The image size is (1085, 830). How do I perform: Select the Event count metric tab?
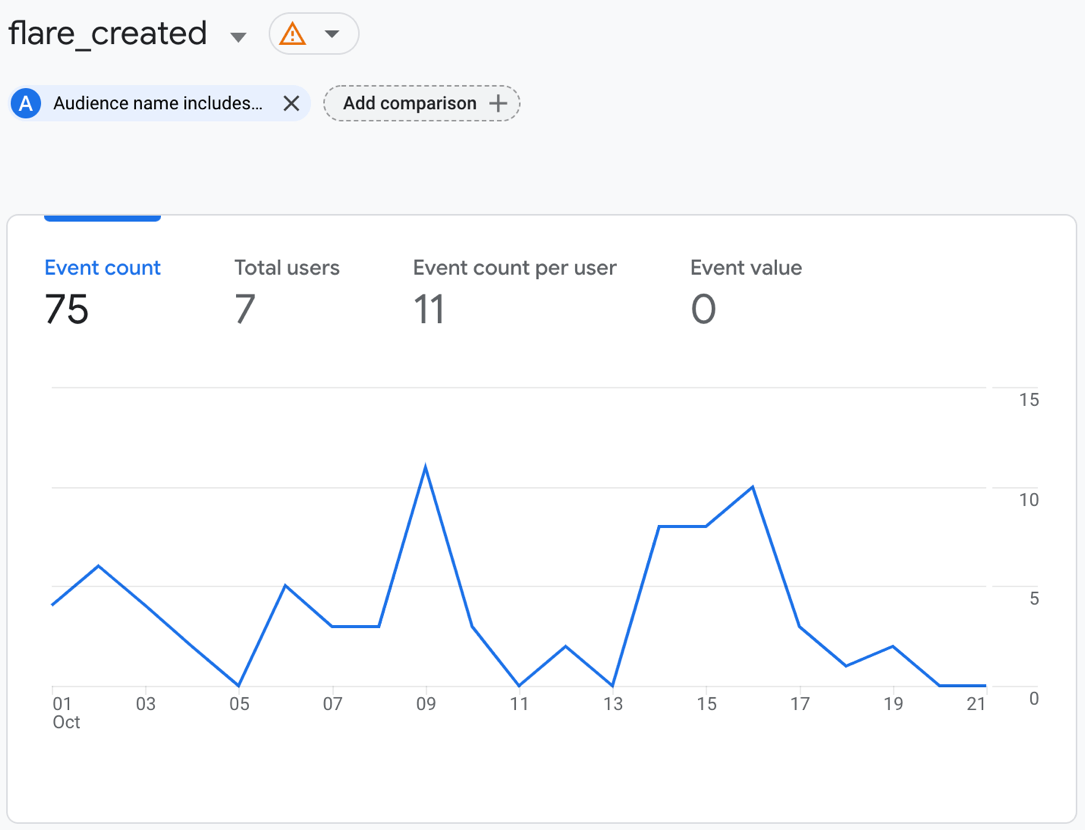pos(102,268)
